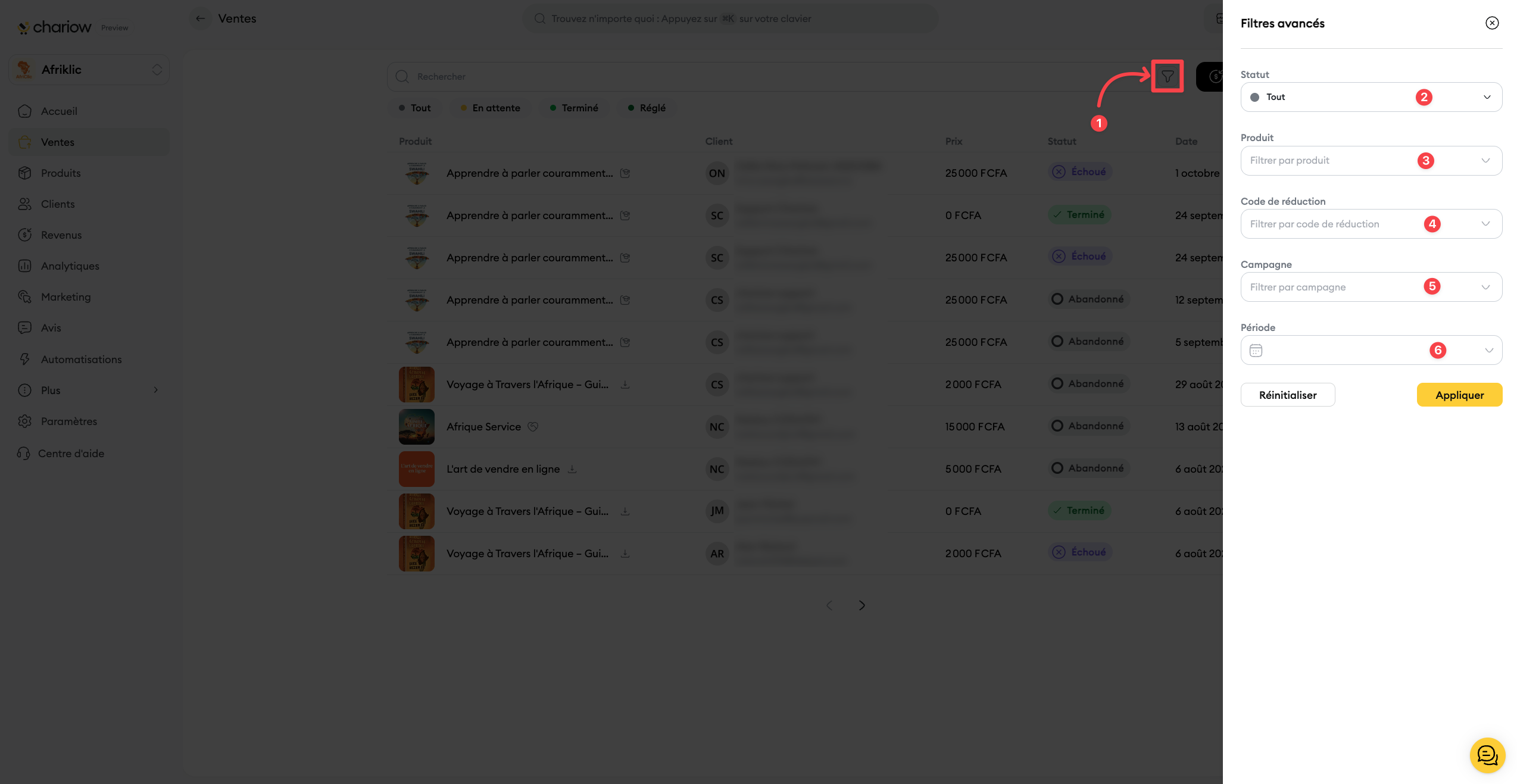Expand the Statut dropdown showing Tout

[x=1371, y=97]
